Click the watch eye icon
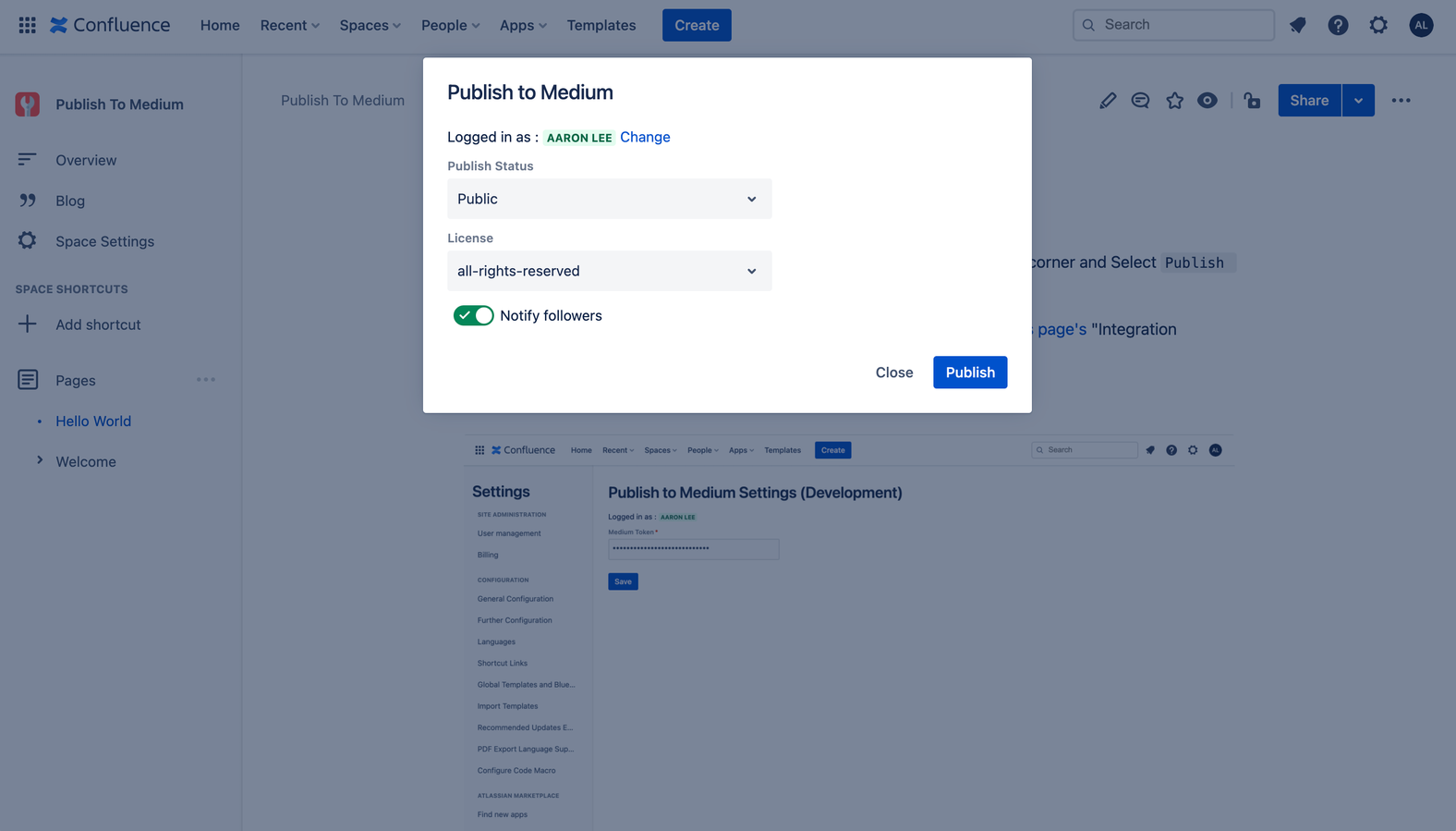Image resolution: width=1456 pixels, height=831 pixels. coord(1207,101)
